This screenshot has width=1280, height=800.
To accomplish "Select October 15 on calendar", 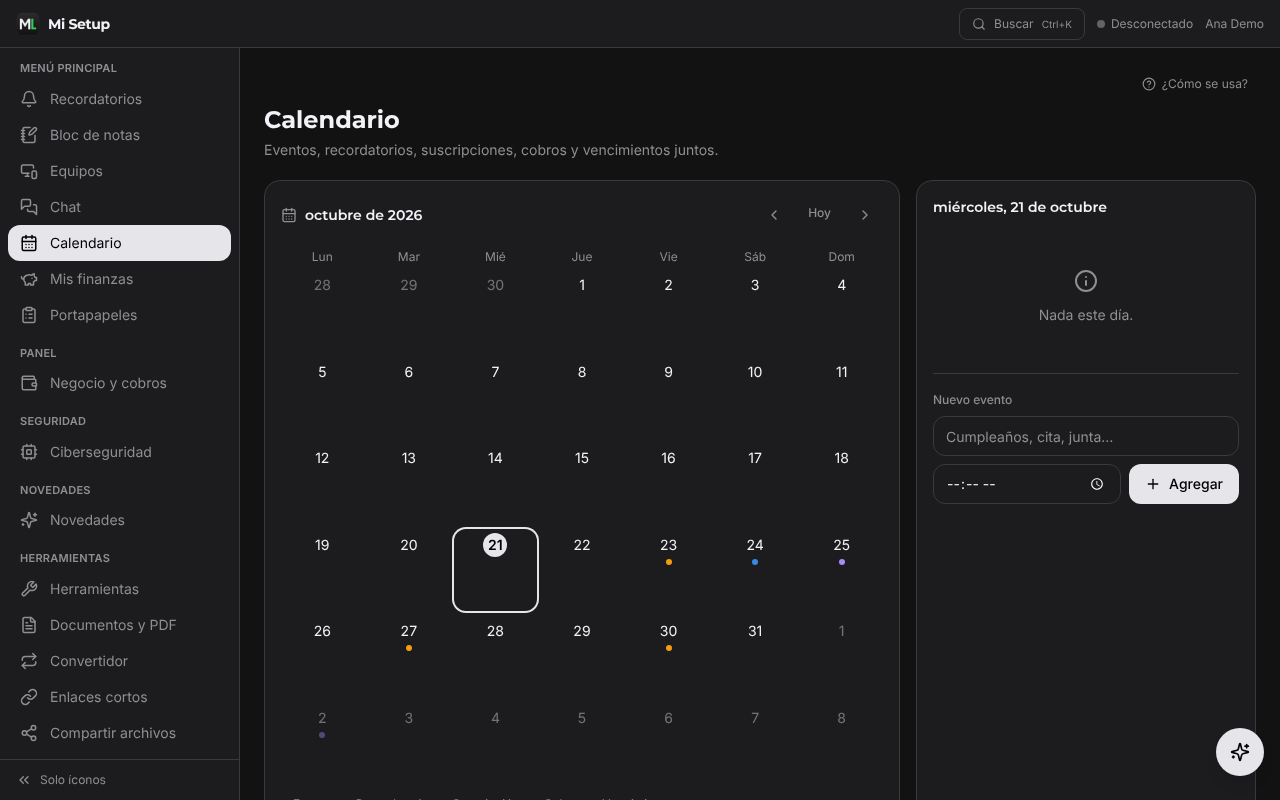I will pos(582,483).
